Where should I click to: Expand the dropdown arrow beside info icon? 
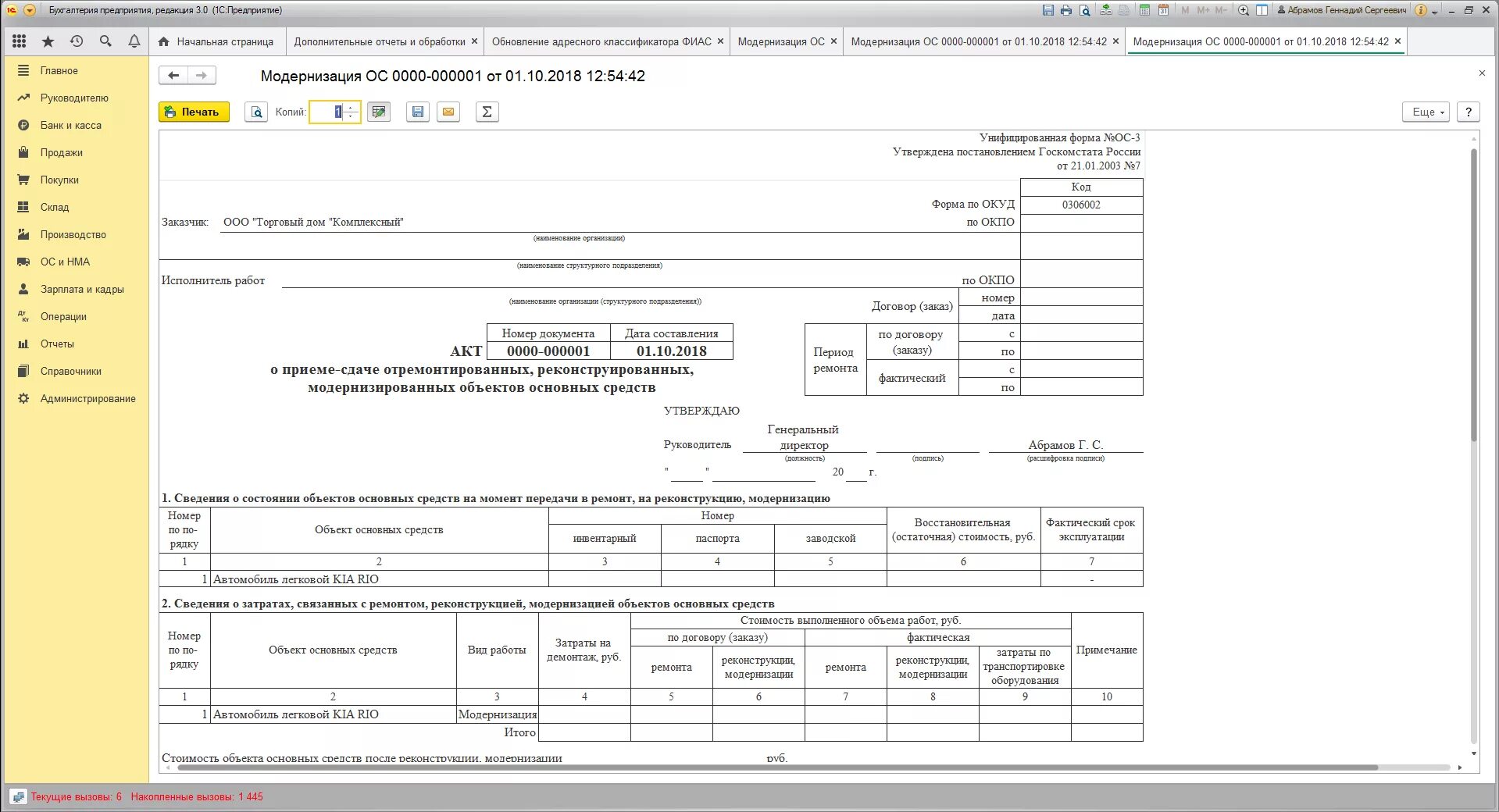coord(1435,11)
